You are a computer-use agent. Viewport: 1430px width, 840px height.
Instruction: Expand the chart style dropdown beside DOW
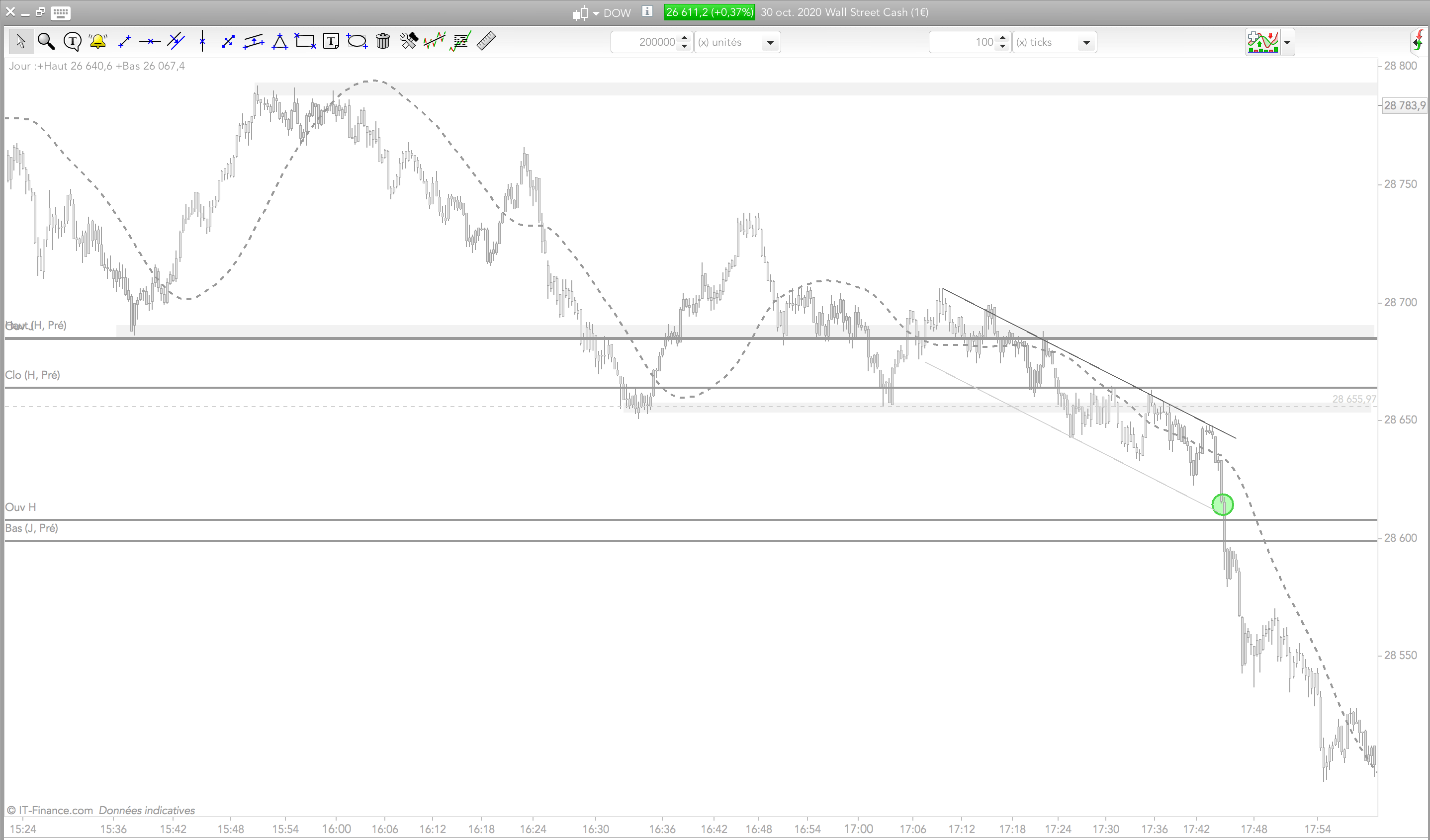point(596,13)
